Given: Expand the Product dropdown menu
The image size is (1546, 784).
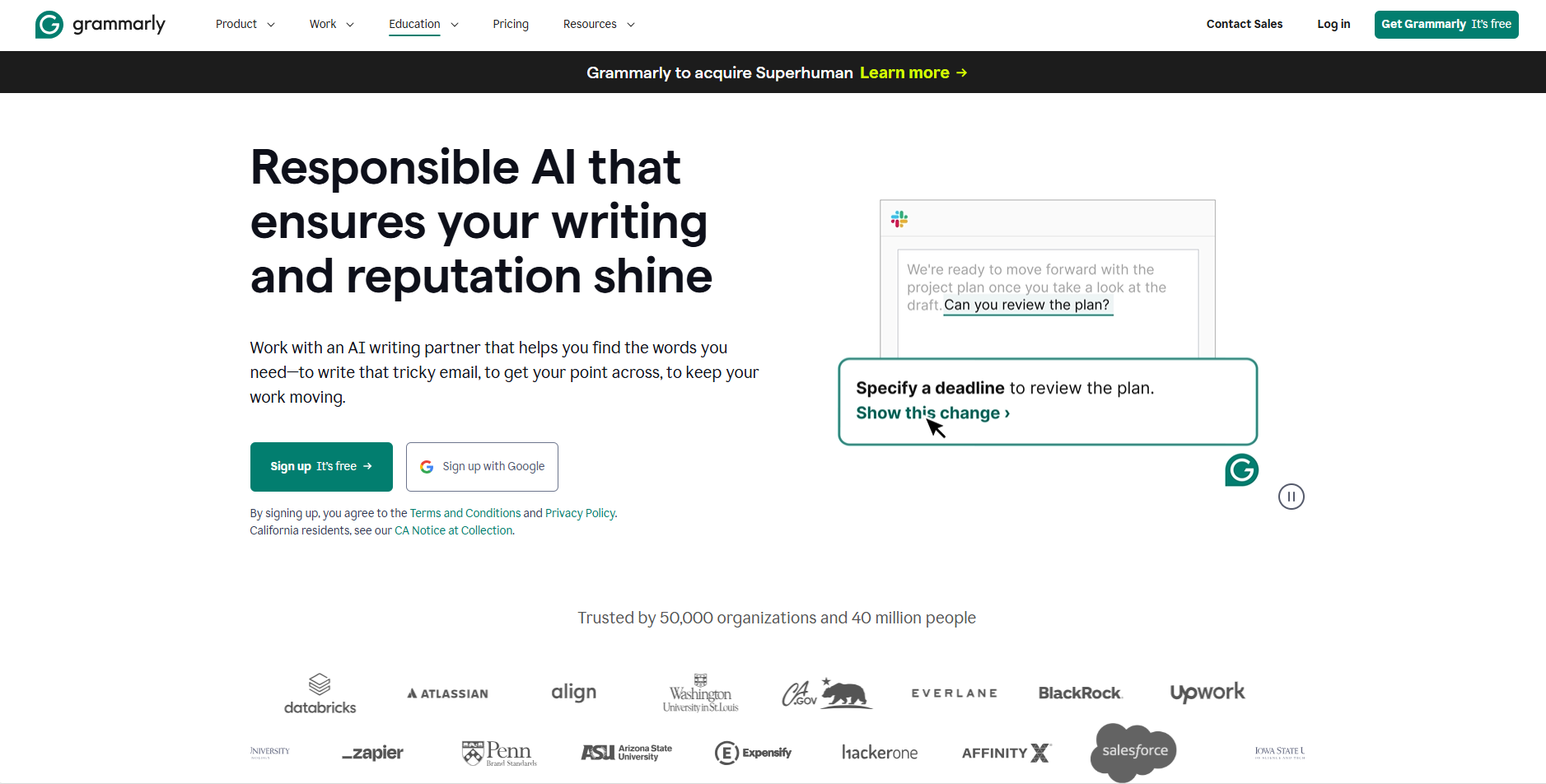Looking at the screenshot, I should (x=245, y=25).
